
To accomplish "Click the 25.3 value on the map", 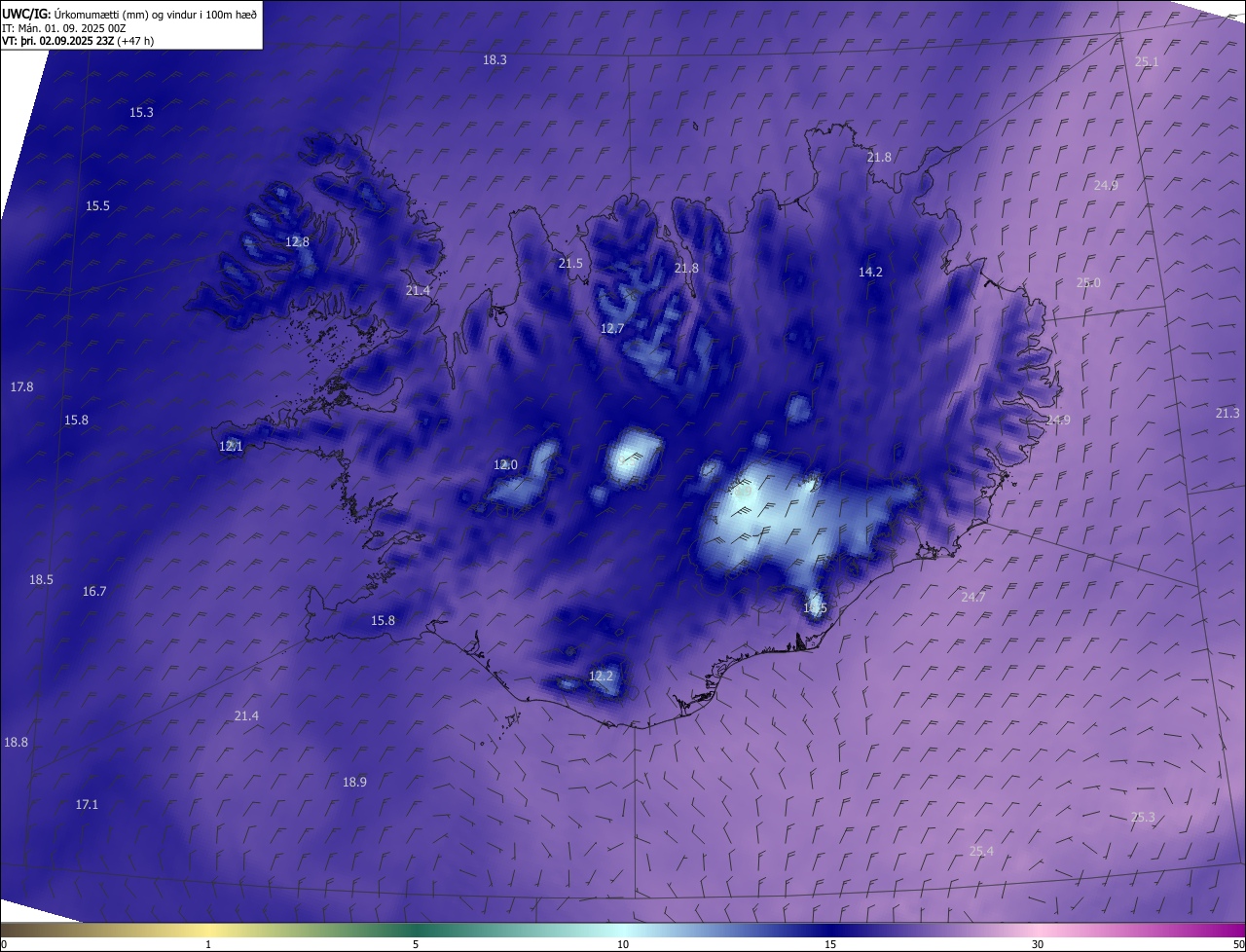I will click(1143, 817).
